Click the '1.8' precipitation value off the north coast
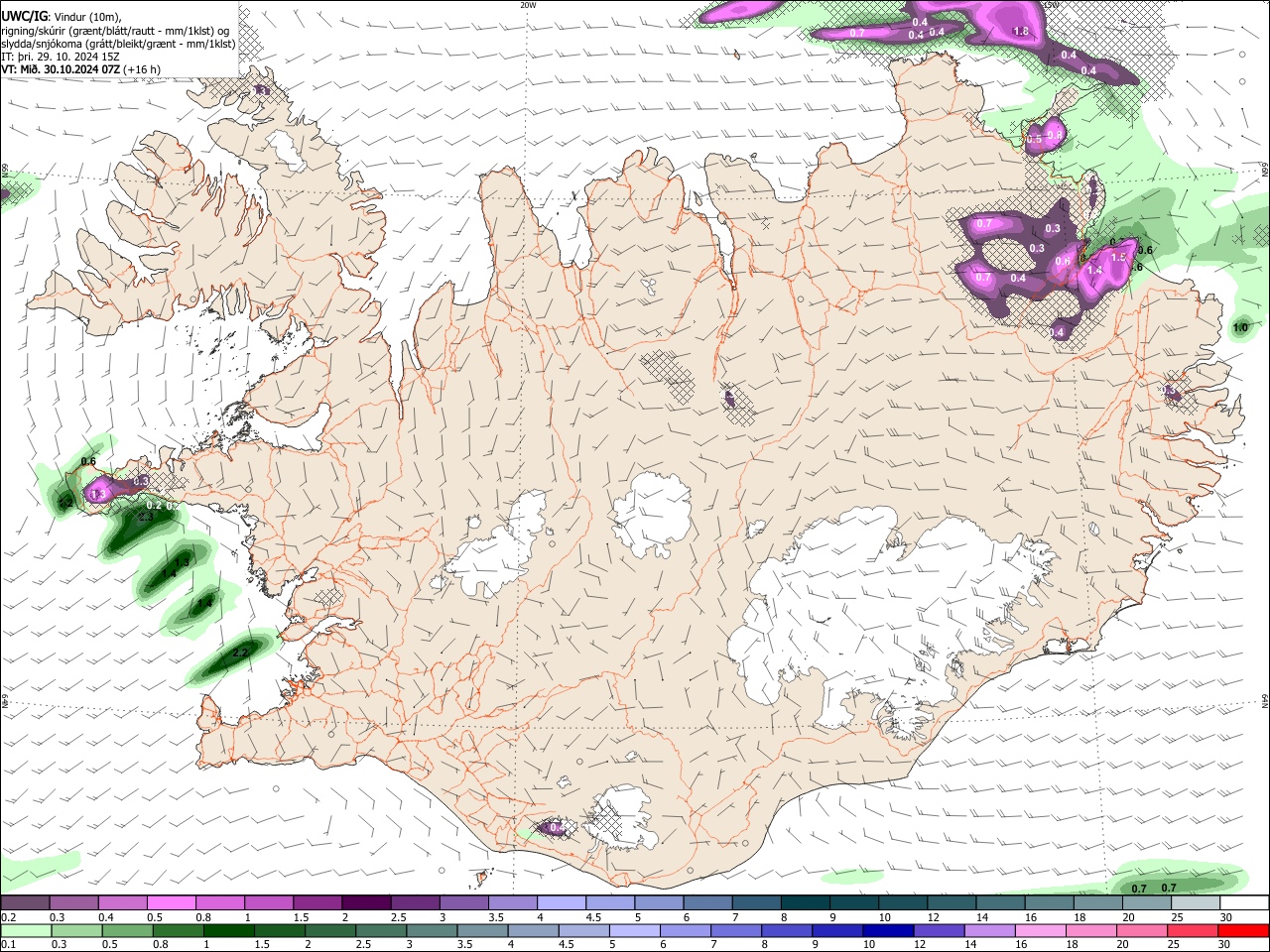 pyautogui.click(x=1020, y=32)
